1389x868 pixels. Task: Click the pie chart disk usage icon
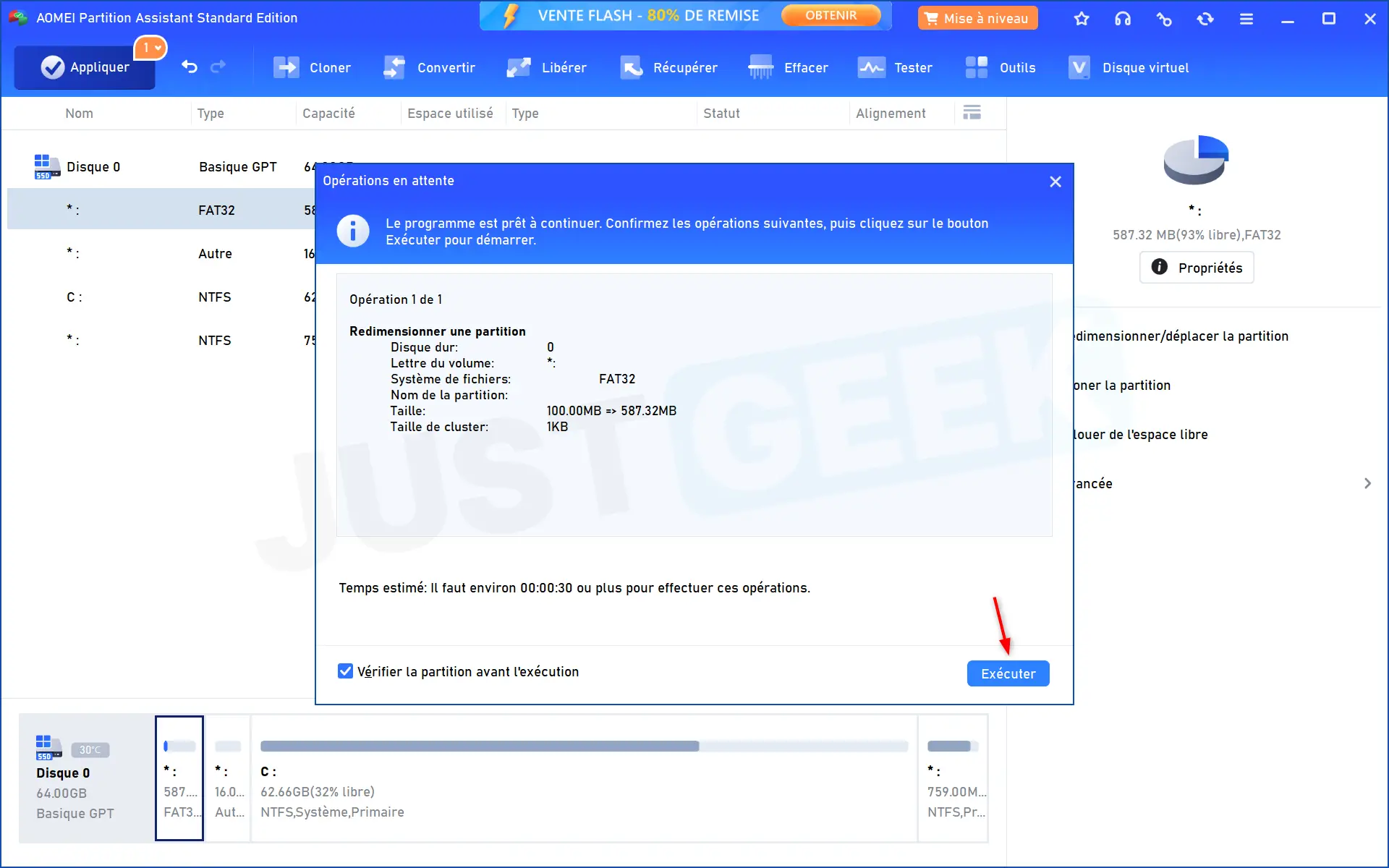1196,159
